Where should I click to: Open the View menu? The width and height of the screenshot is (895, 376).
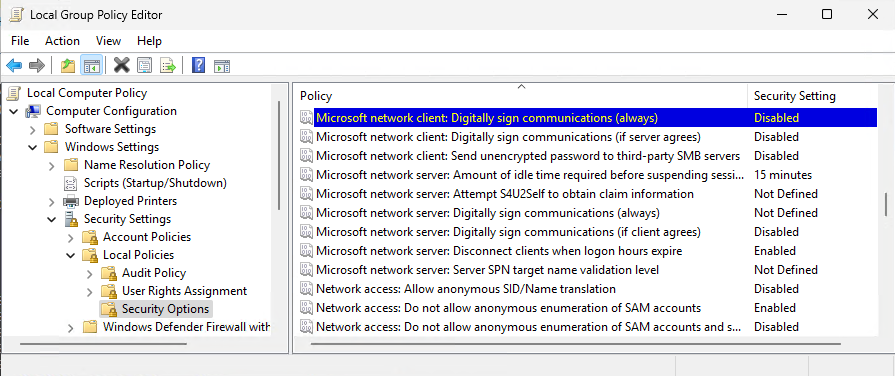click(108, 41)
